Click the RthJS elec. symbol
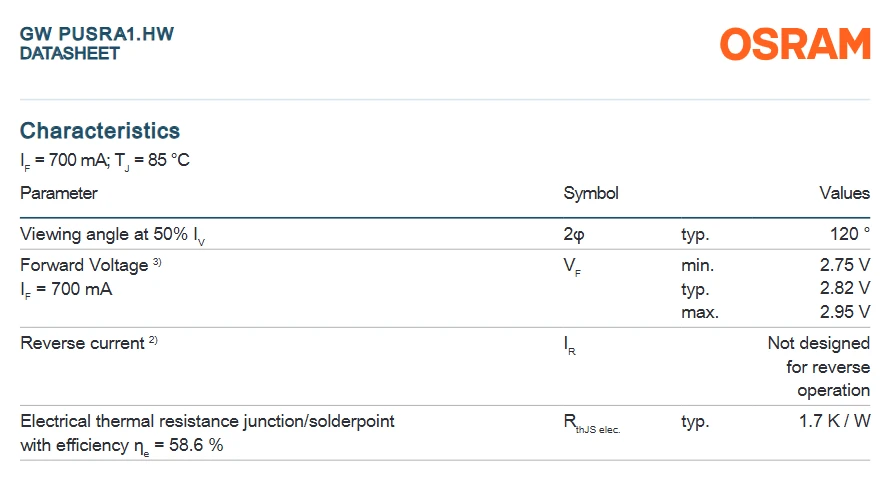Image resolution: width=891 pixels, height=481 pixels. point(592,424)
